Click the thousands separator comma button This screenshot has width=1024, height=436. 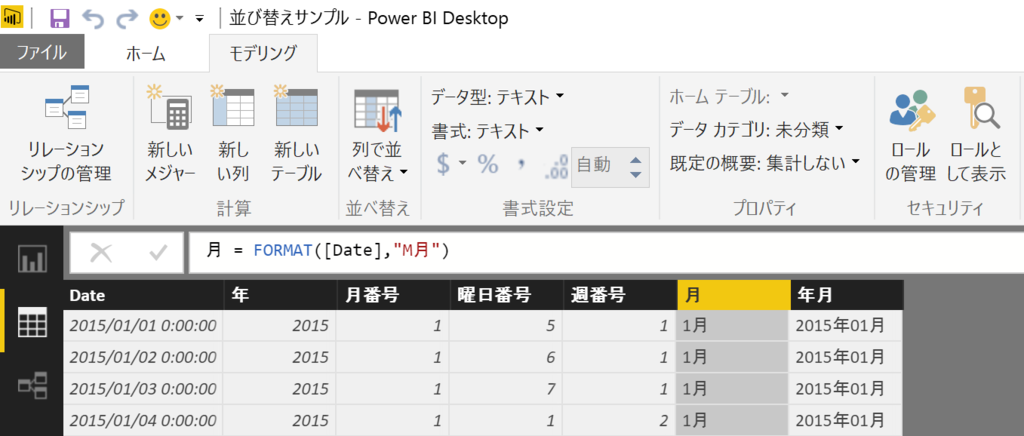point(521,164)
